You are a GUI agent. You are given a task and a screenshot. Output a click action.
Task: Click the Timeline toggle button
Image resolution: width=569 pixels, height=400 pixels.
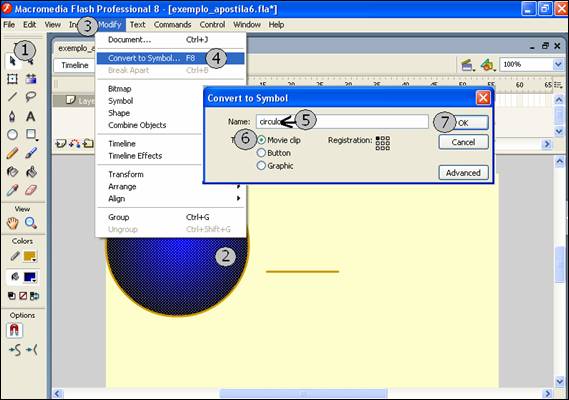tap(75, 65)
